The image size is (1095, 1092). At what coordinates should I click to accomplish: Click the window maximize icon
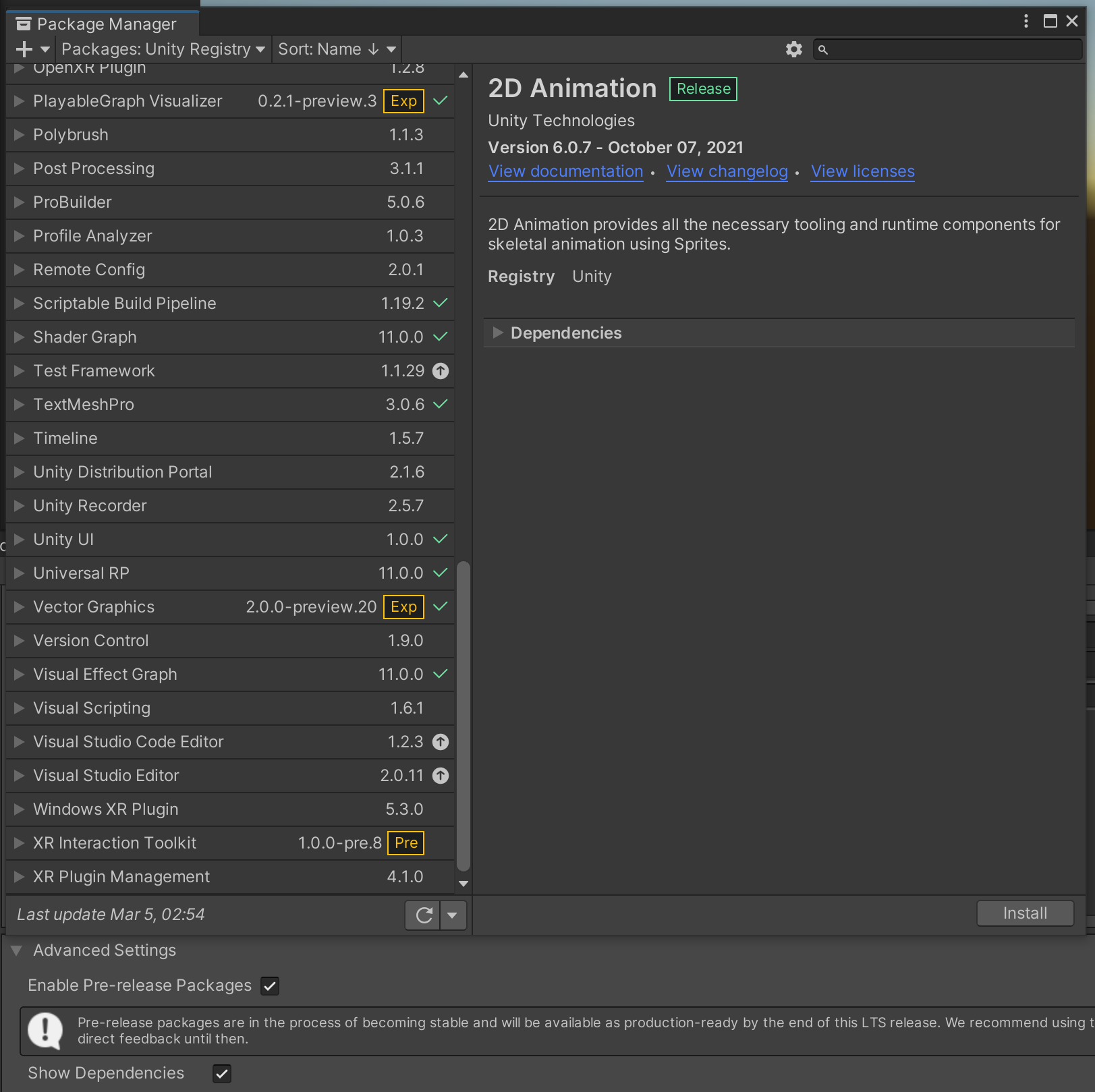[1050, 21]
